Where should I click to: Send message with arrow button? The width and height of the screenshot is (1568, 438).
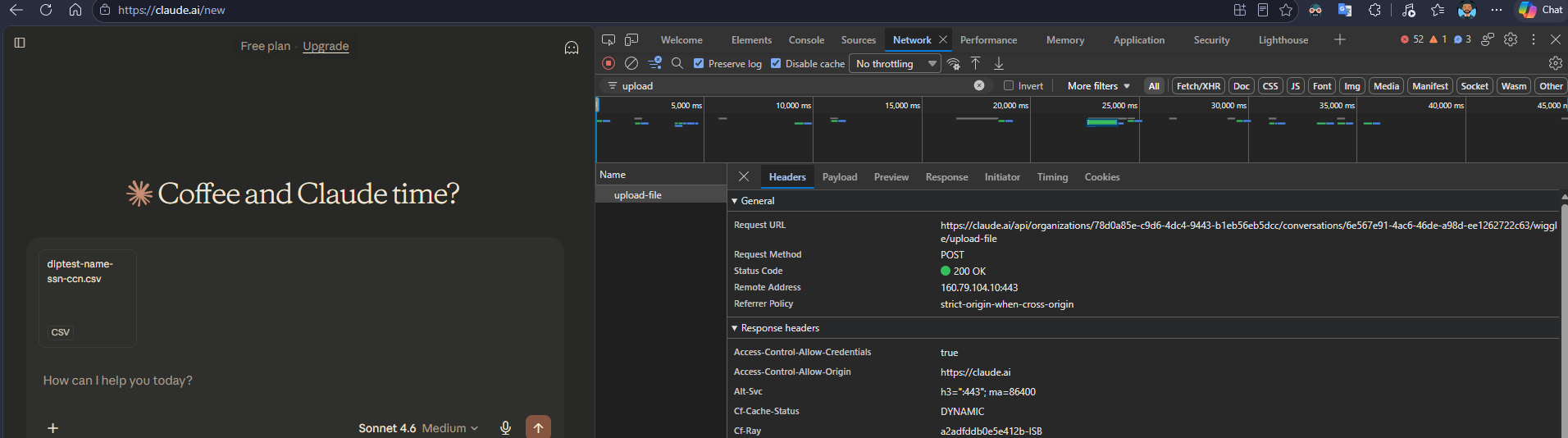538,427
